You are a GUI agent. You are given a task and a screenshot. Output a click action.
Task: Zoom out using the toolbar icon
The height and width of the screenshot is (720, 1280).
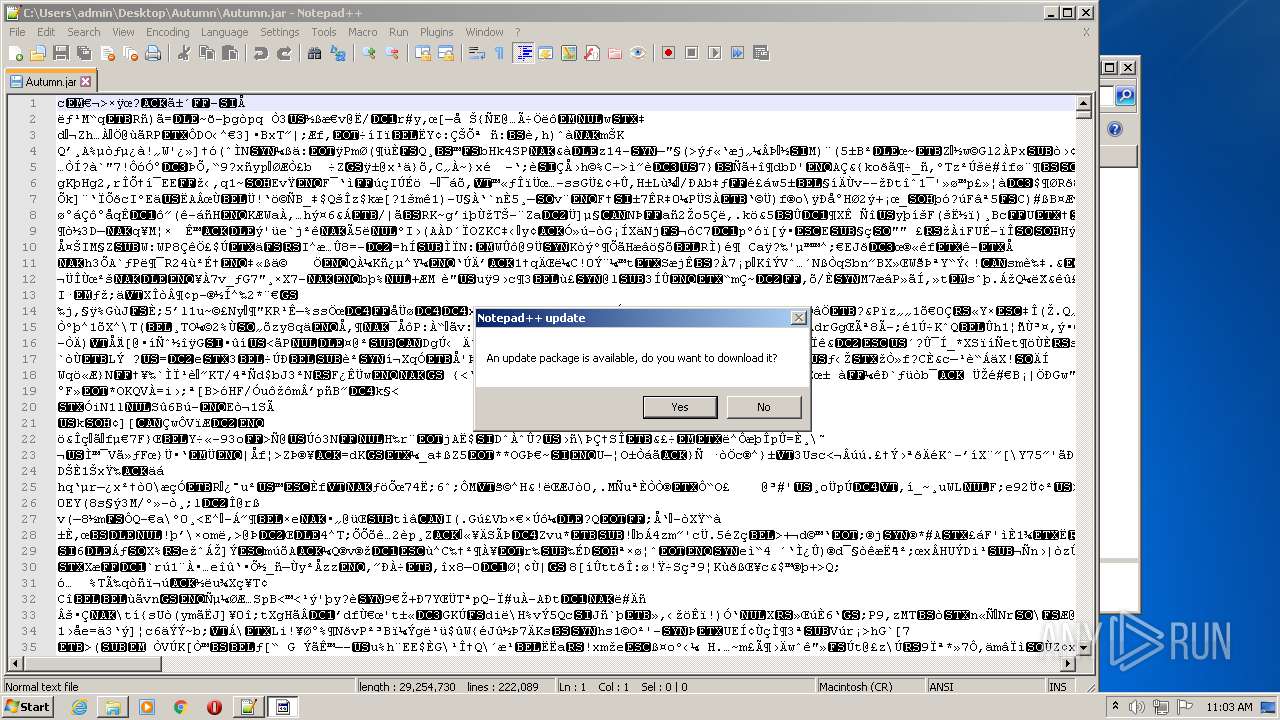[391, 52]
